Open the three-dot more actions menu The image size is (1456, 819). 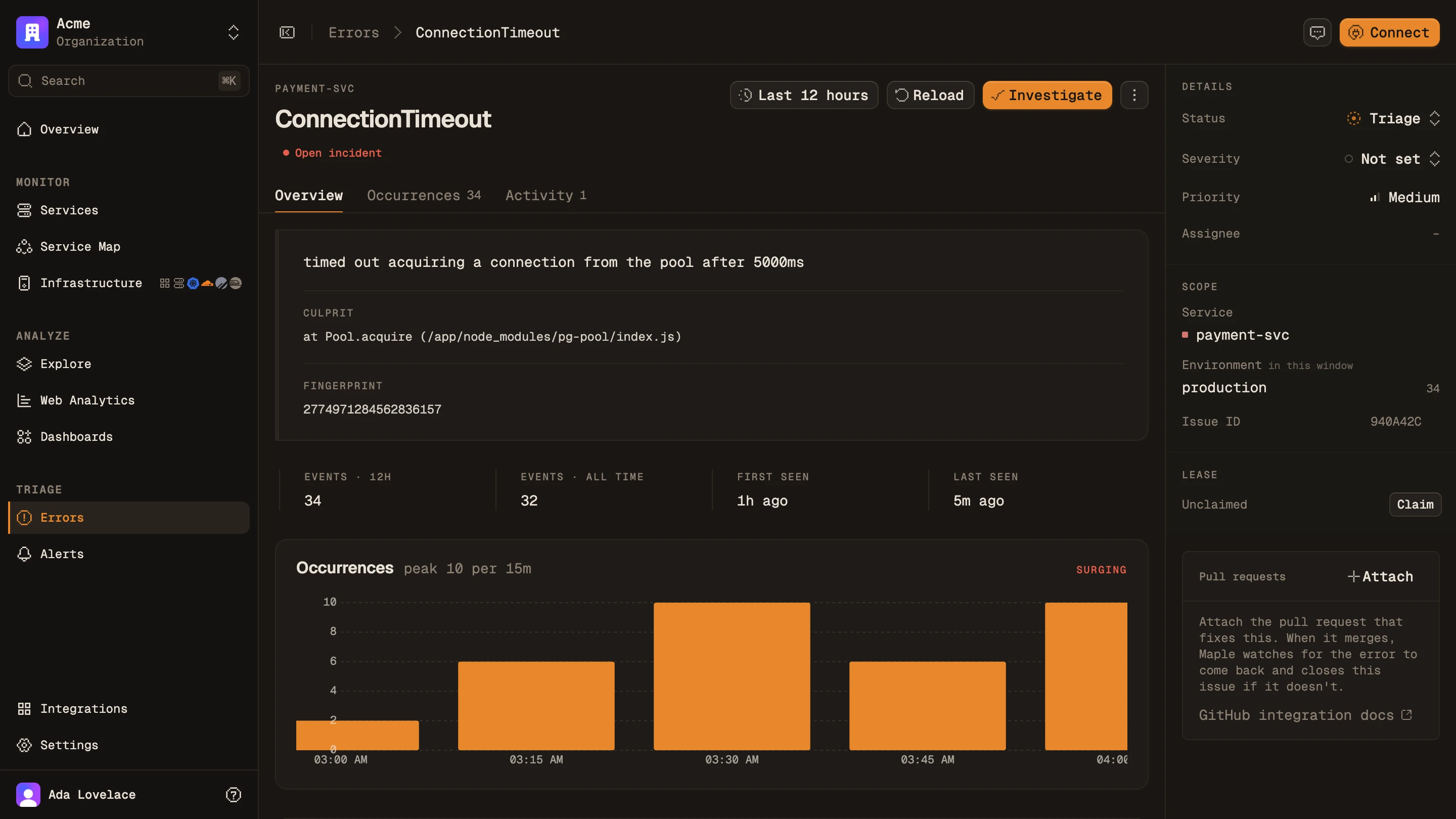point(1134,95)
